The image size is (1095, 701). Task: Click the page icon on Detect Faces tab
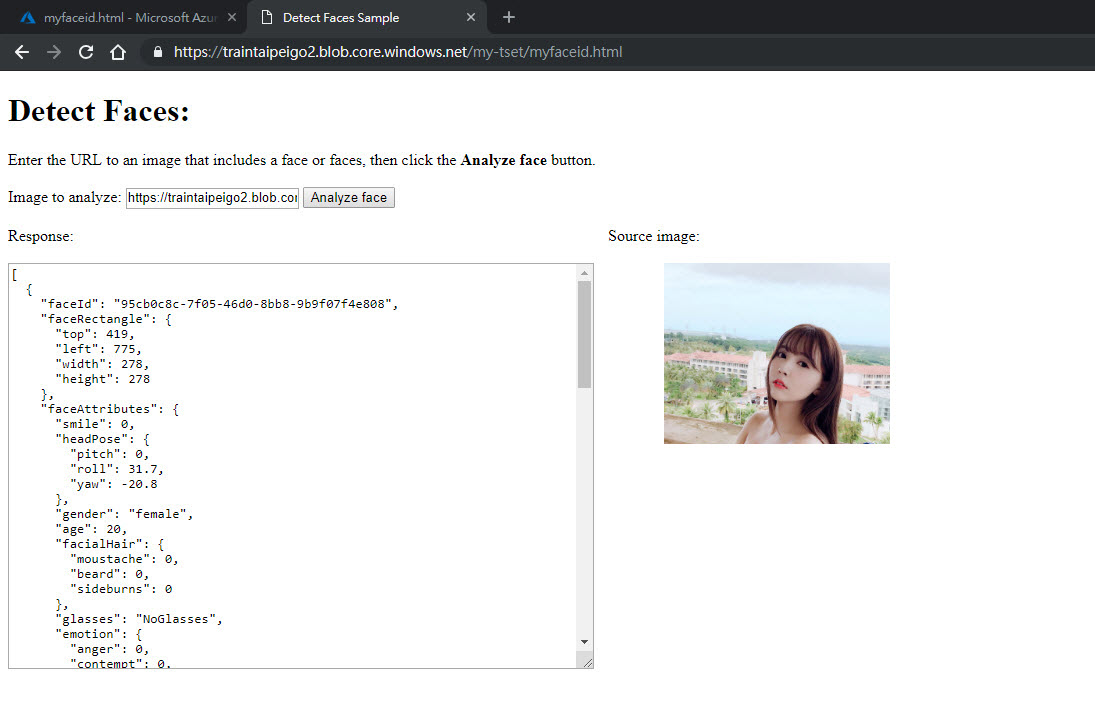[266, 17]
